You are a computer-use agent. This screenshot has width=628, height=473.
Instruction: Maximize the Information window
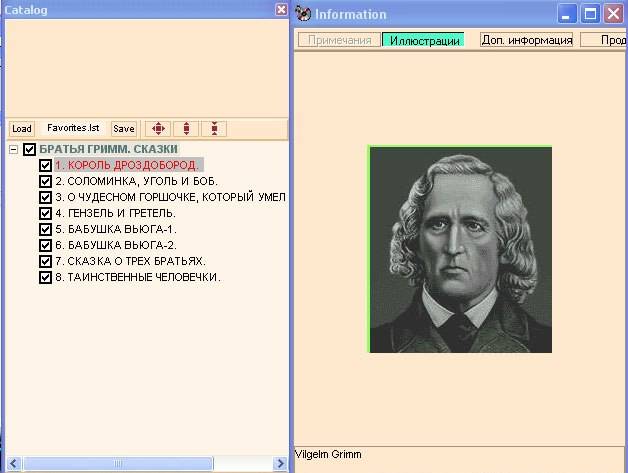[x=590, y=14]
